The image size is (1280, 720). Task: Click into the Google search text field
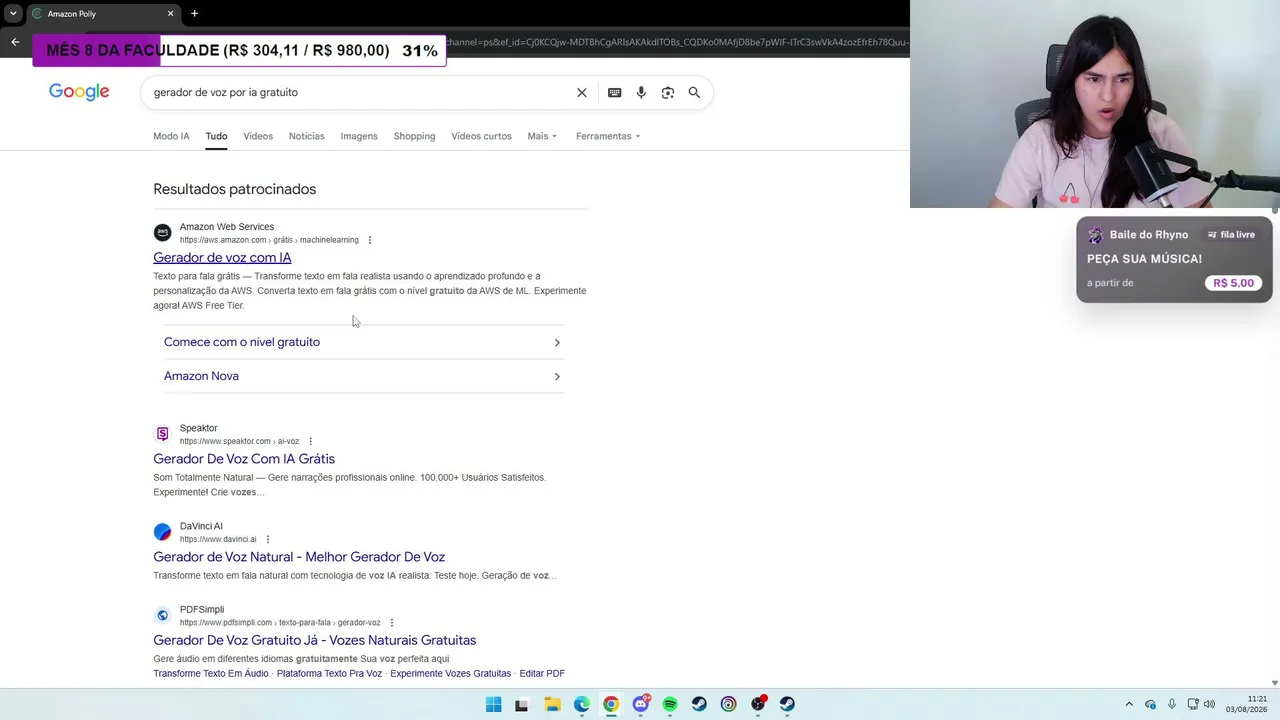pos(360,93)
